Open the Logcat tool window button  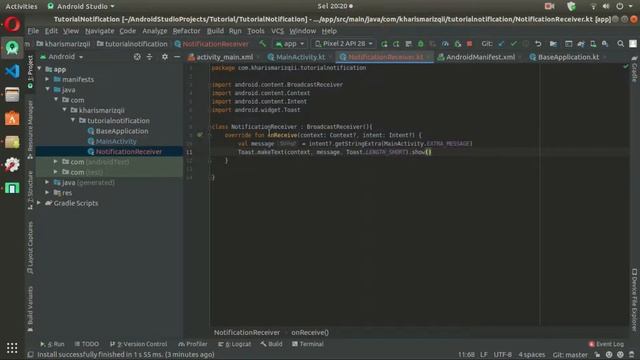click(x=235, y=344)
